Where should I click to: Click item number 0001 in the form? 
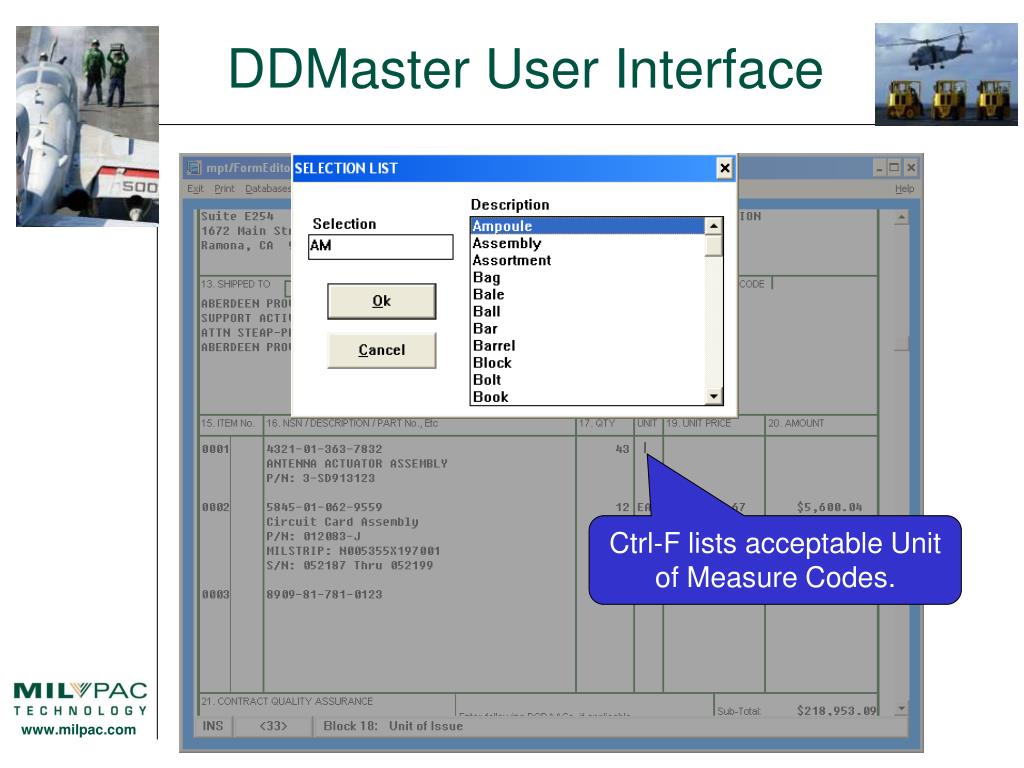click(x=215, y=449)
